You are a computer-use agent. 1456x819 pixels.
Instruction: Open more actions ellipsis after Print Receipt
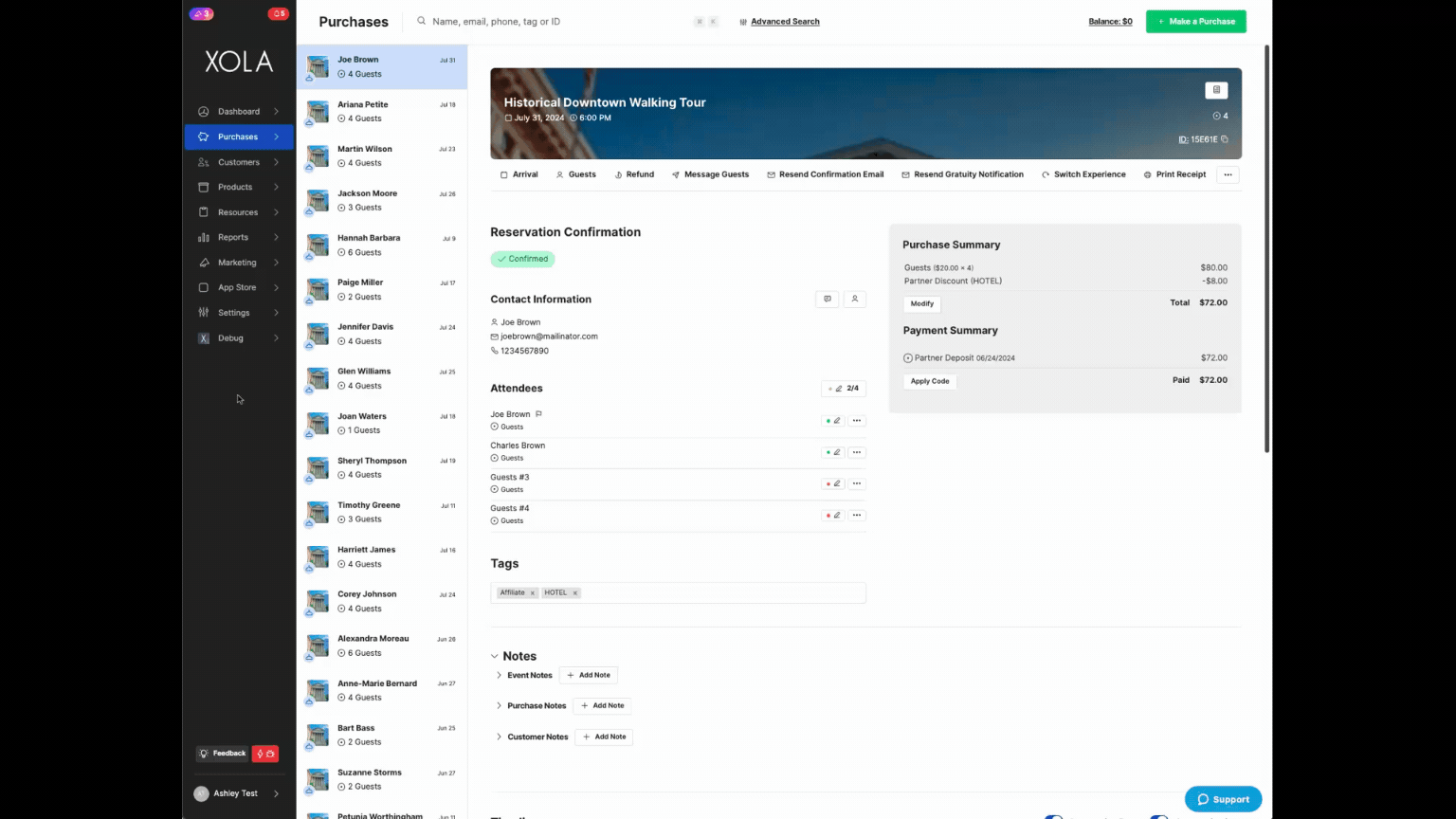pyautogui.click(x=1228, y=174)
